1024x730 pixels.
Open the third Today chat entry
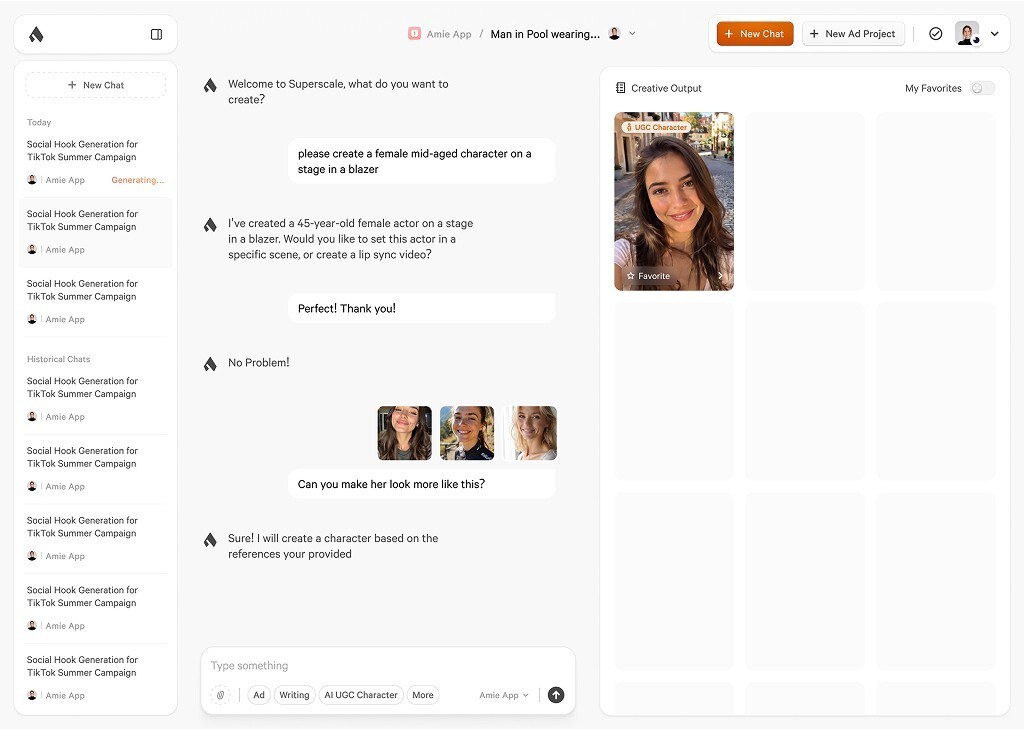pos(96,301)
